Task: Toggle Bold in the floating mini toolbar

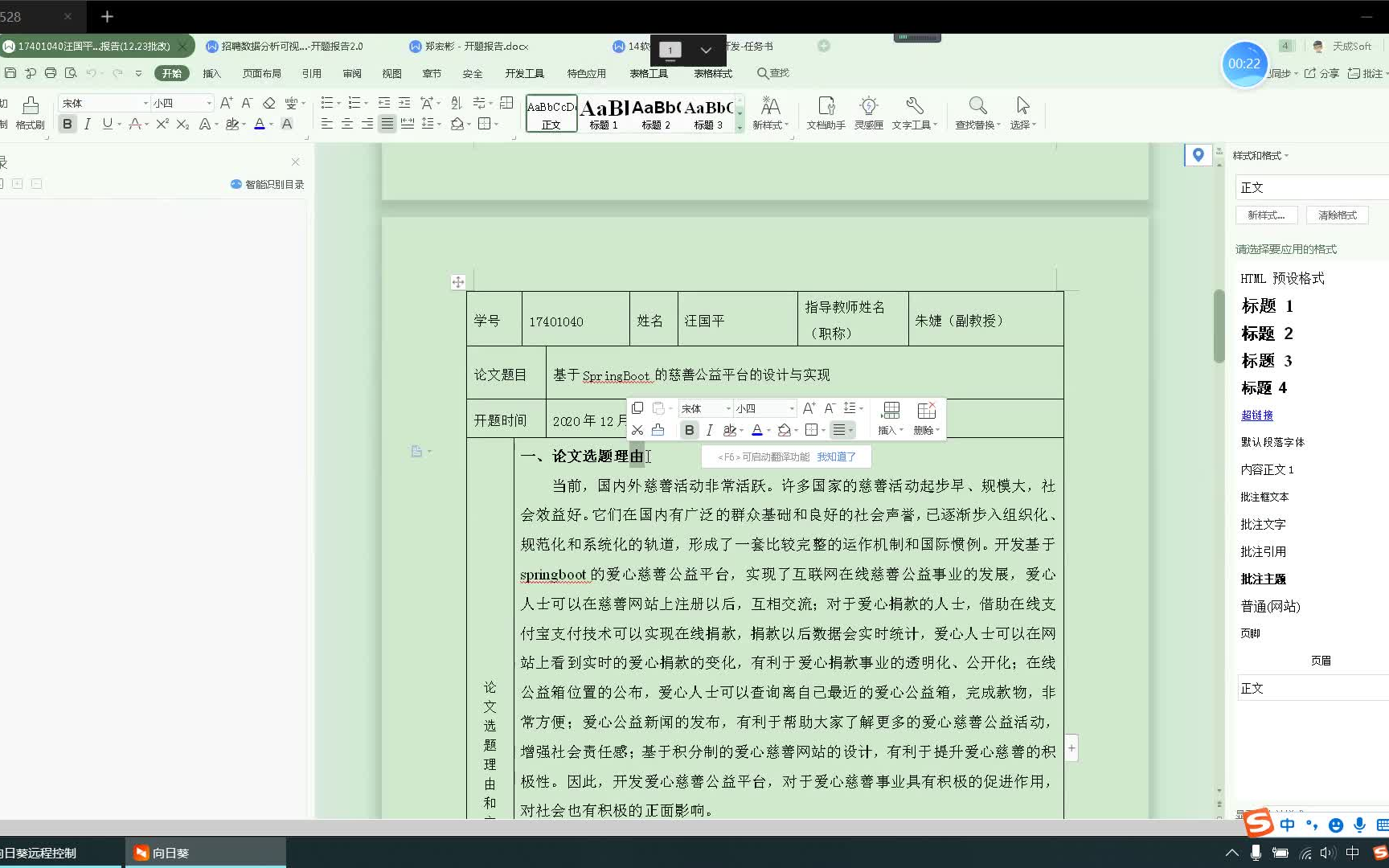Action: (x=689, y=430)
